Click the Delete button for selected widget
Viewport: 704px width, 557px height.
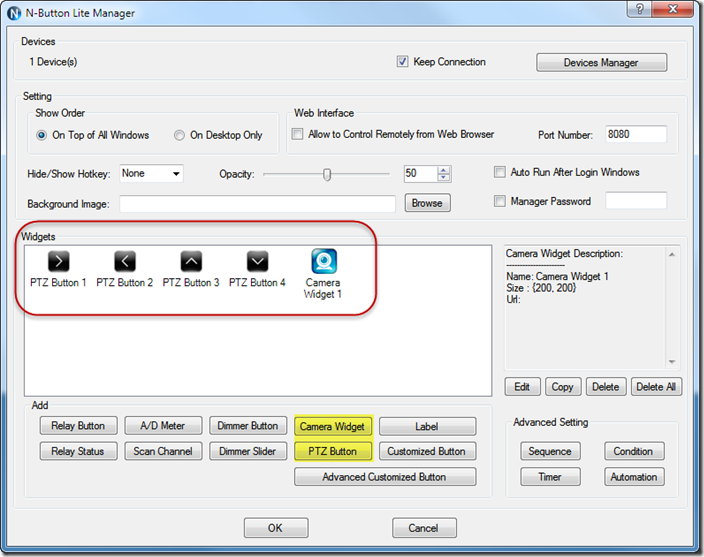tap(606, 387)
